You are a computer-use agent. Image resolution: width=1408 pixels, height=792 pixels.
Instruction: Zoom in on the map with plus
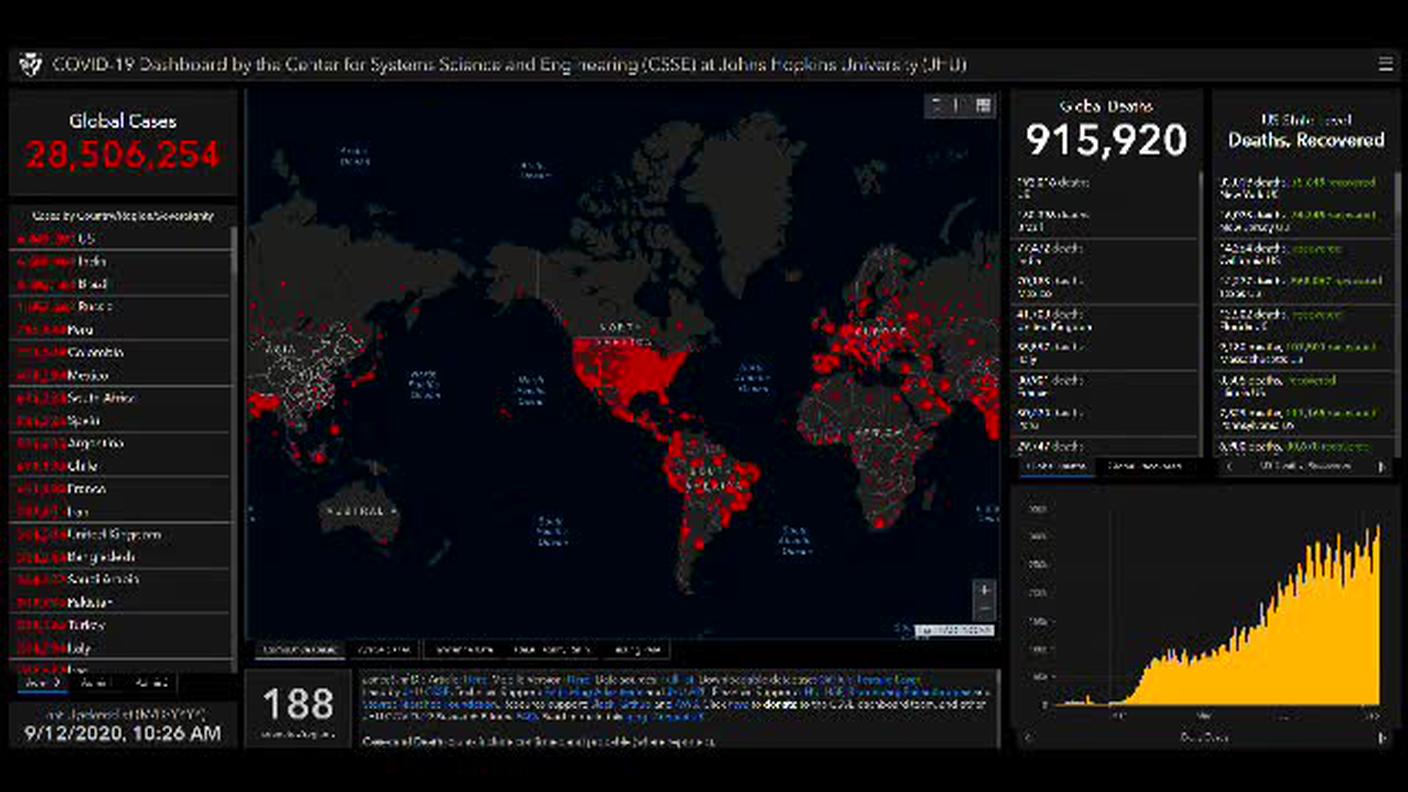pyautogui.click(x=984, y=590)
